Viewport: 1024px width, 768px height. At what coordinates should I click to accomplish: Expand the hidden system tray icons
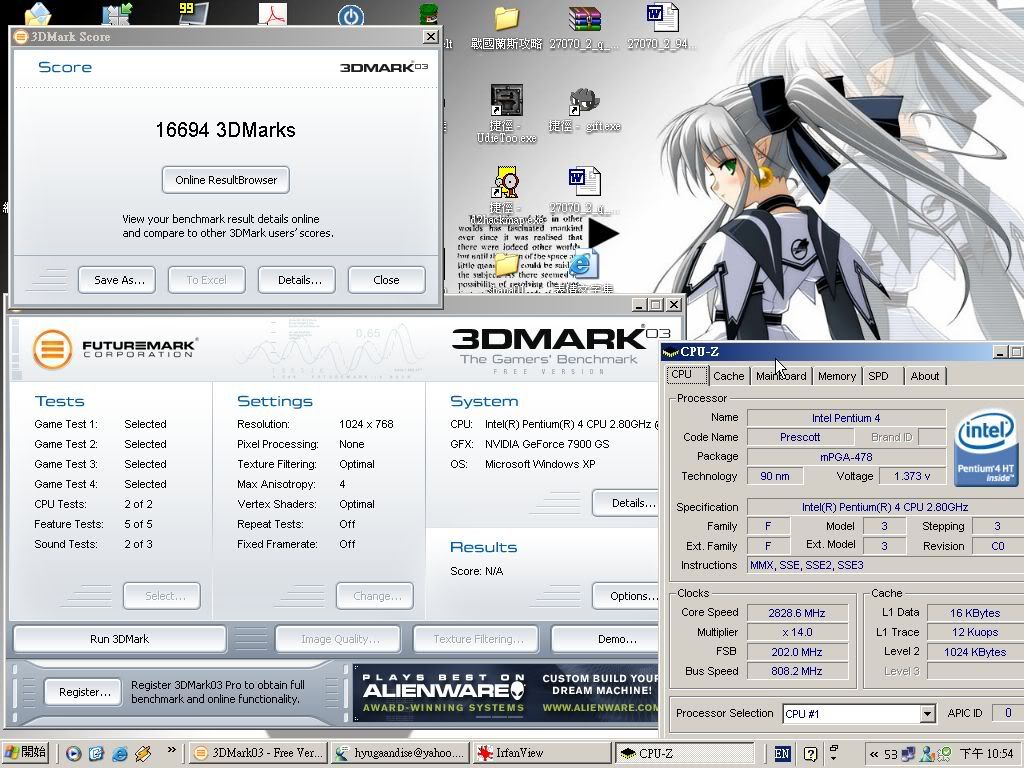click(874, 753)
